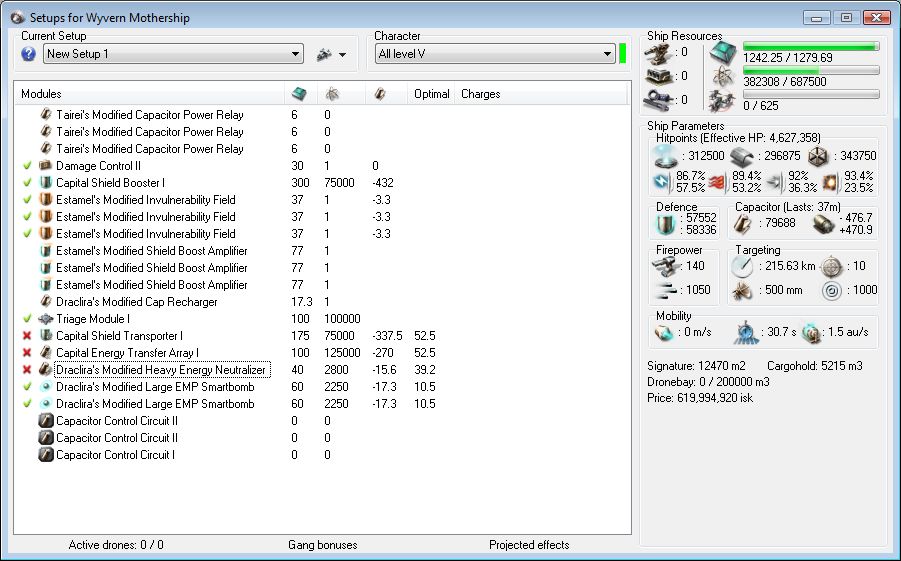This screenshot has width=901, height=561.
Task: Click the Damage Control II module icon
Action: (45, 166)
